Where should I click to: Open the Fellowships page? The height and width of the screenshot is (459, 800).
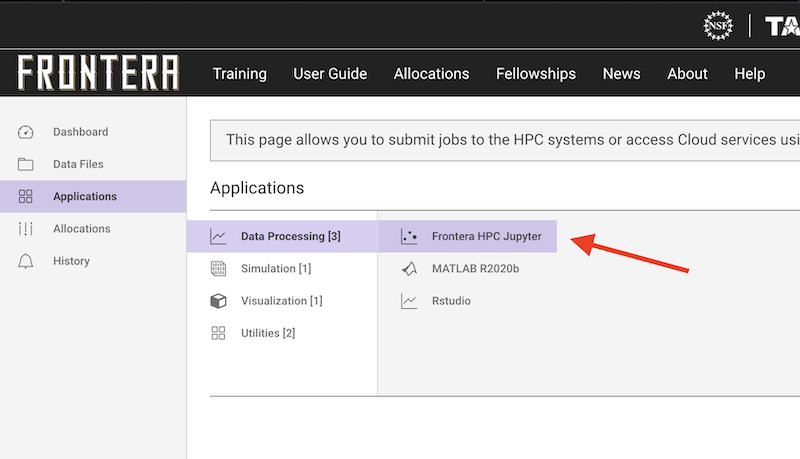[x=536, y=74]
